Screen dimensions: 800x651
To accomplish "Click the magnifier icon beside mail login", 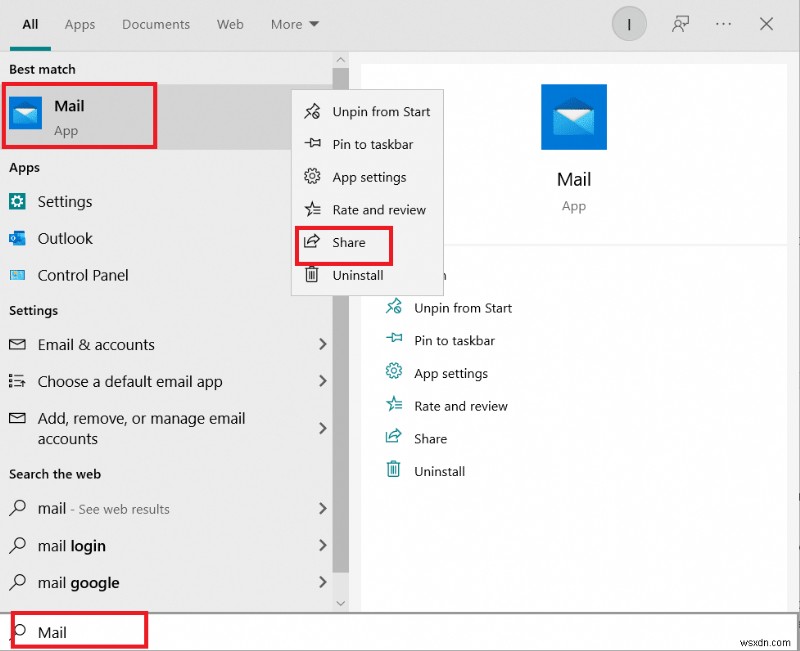I will tap(18, 545).
